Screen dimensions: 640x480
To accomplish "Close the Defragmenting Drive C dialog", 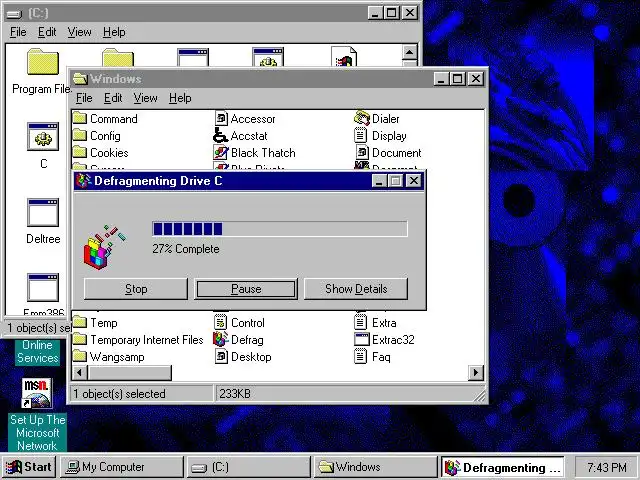I will [414, 180].
